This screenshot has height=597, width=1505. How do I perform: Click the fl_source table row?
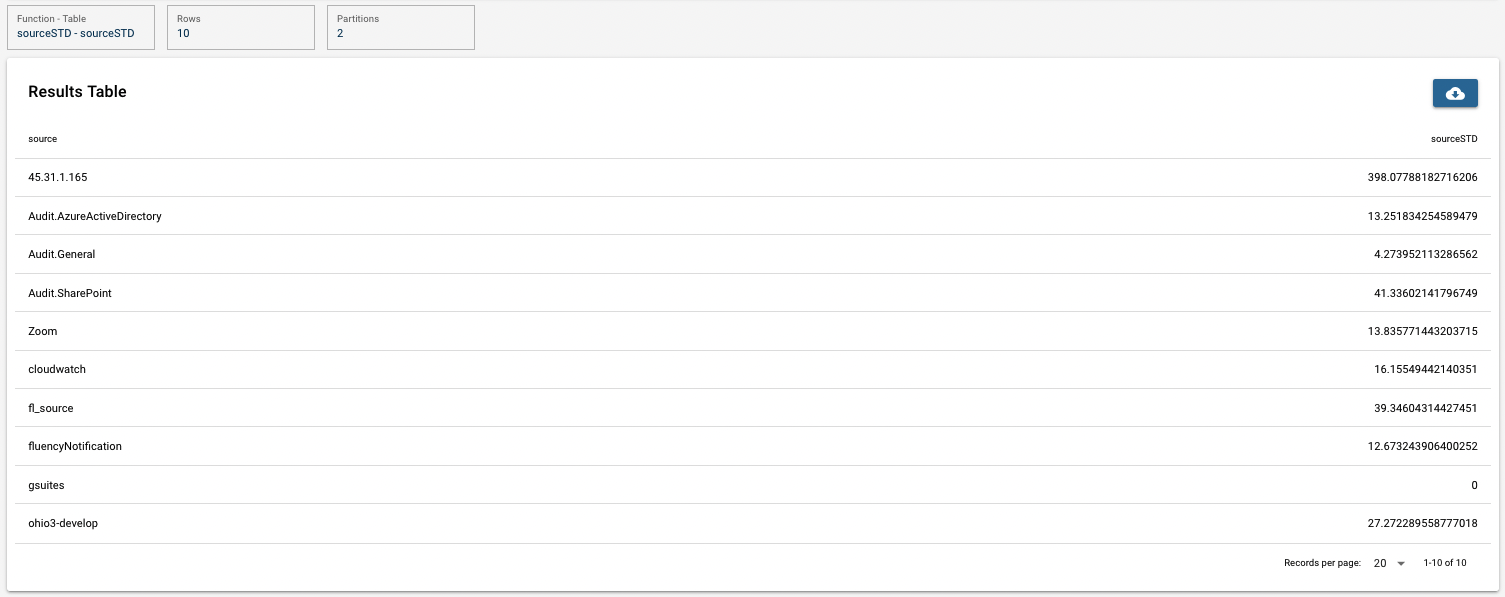click(x=752, y=408)
